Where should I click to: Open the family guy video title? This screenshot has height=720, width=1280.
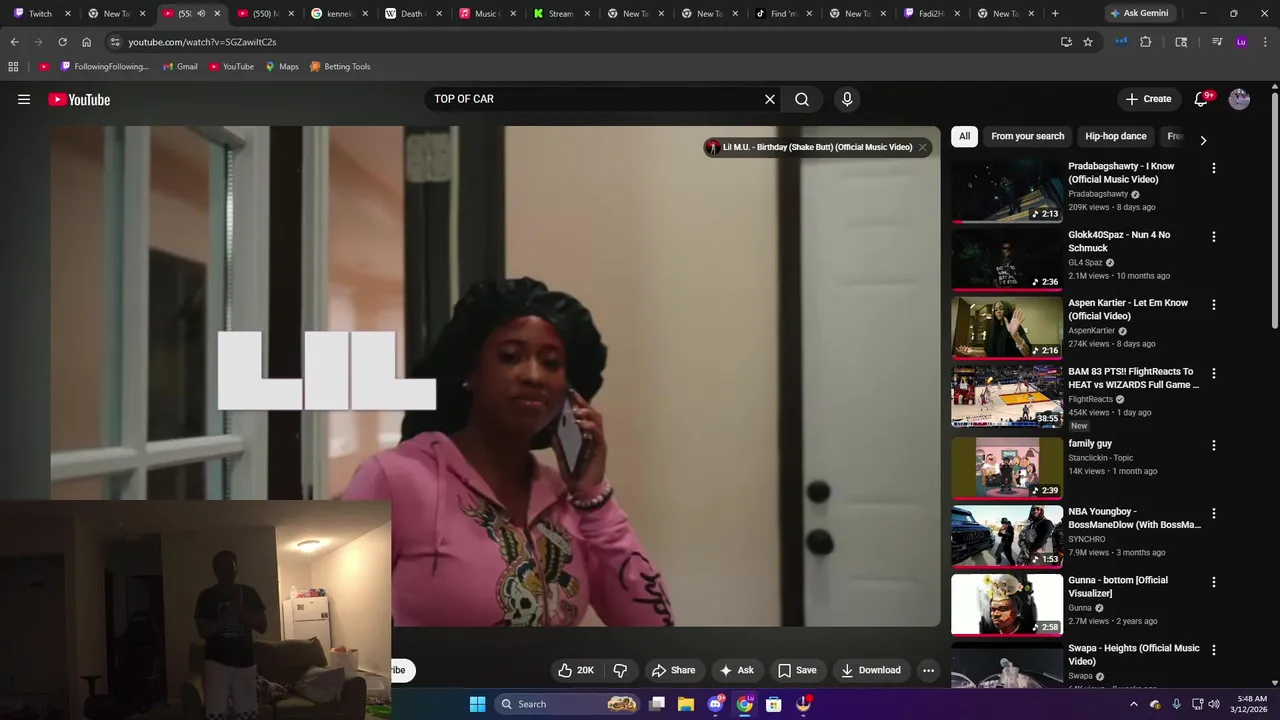[x=1090, y=443]
